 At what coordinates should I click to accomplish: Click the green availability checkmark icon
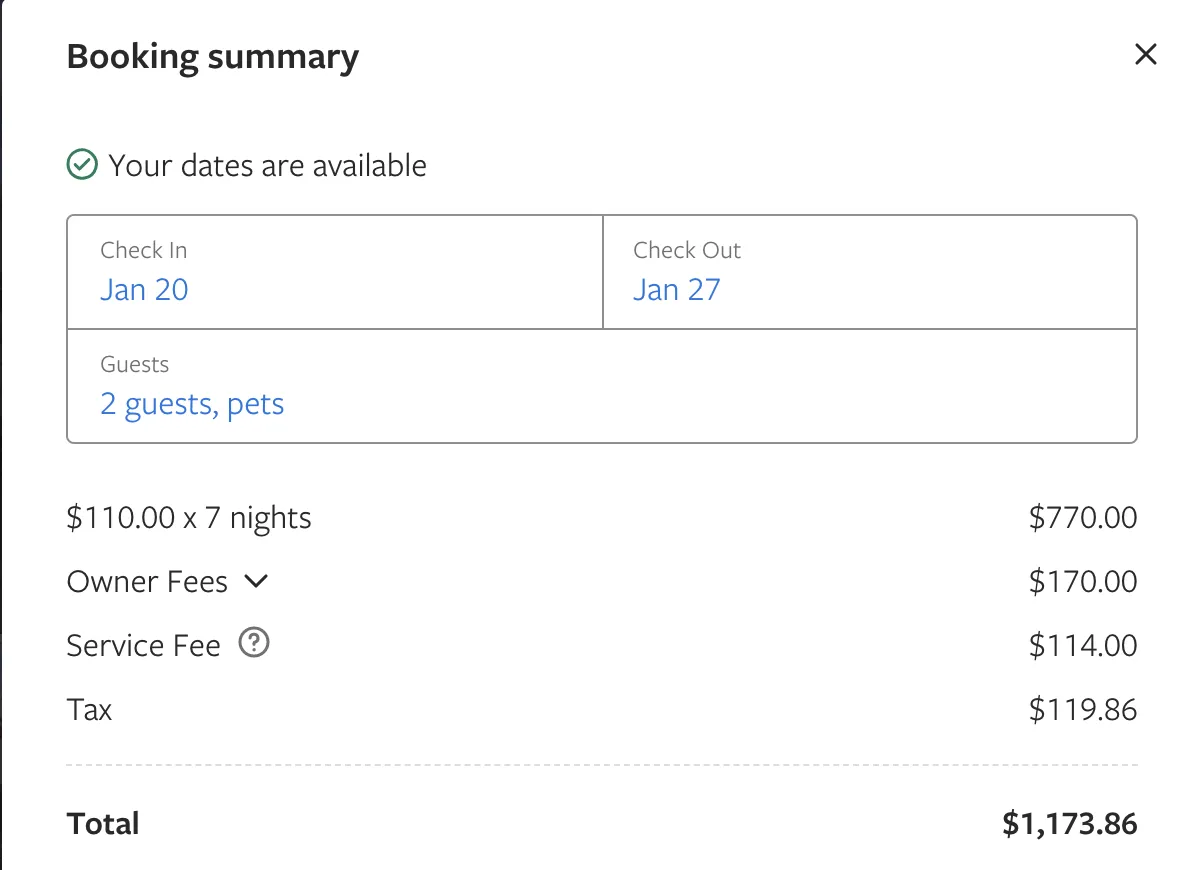click(x=82, y=165)
